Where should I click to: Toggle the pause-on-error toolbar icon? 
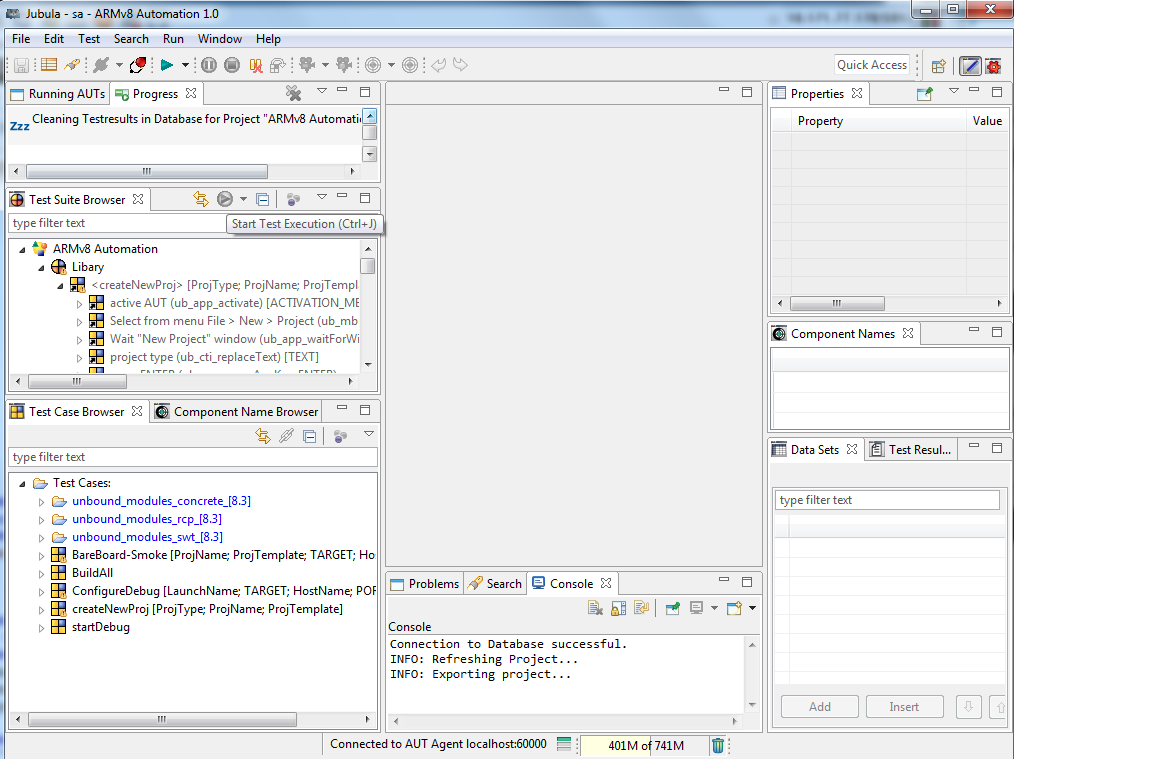coord(256,65)
